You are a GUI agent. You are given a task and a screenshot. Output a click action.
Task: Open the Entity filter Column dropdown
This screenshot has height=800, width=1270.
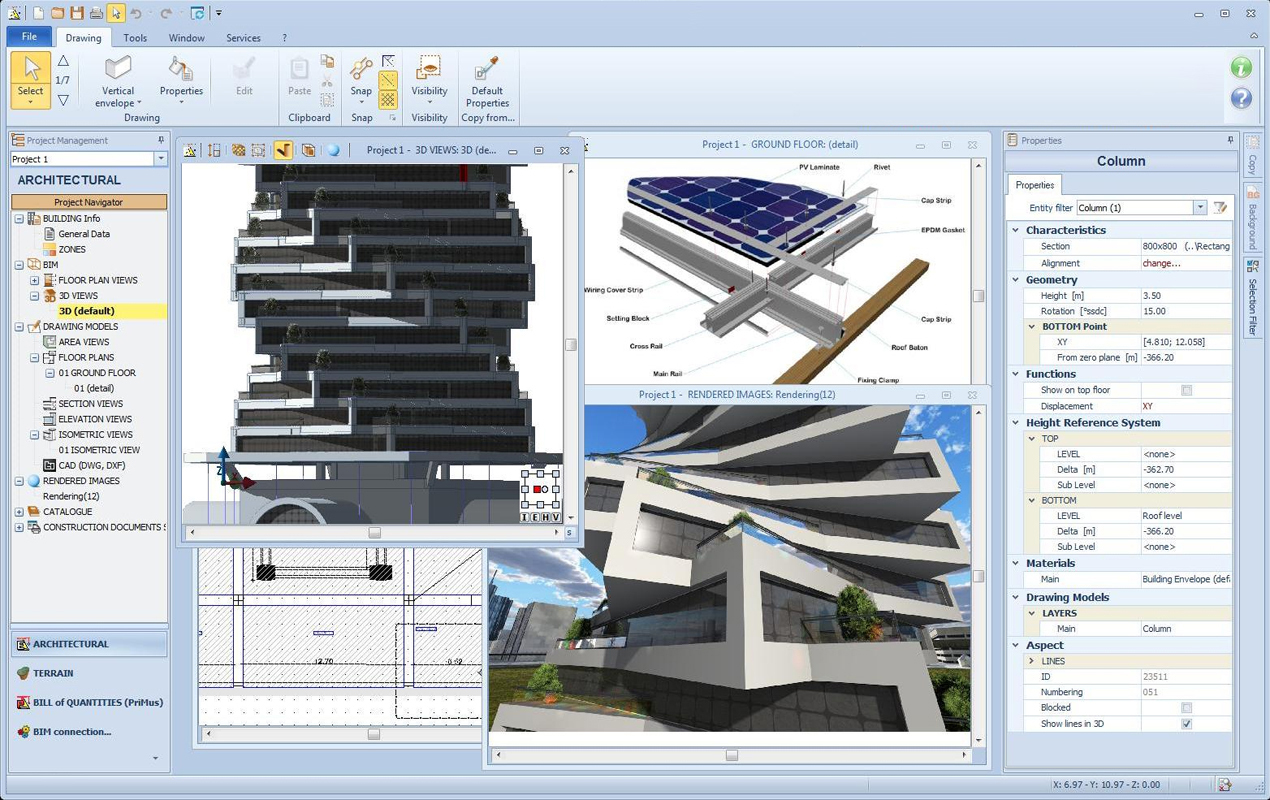point(1199,208)
